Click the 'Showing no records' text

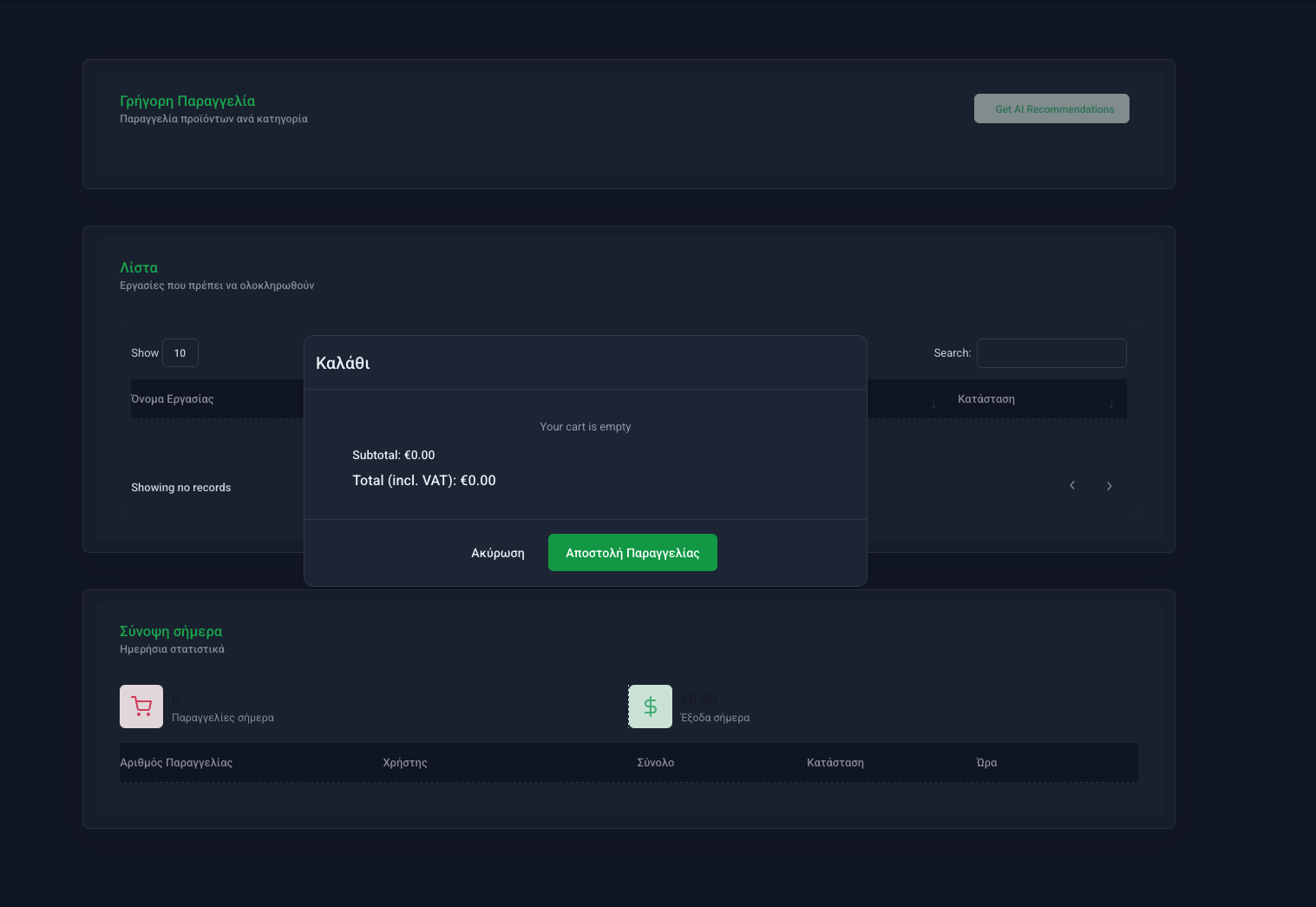(x=181, y=488)
